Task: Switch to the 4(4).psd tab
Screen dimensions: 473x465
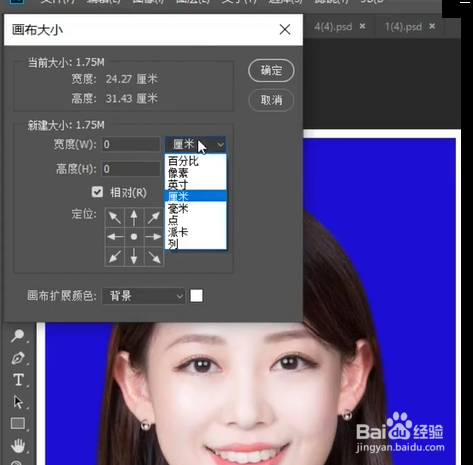Action: pyautogui.click(x=333, y=27)
